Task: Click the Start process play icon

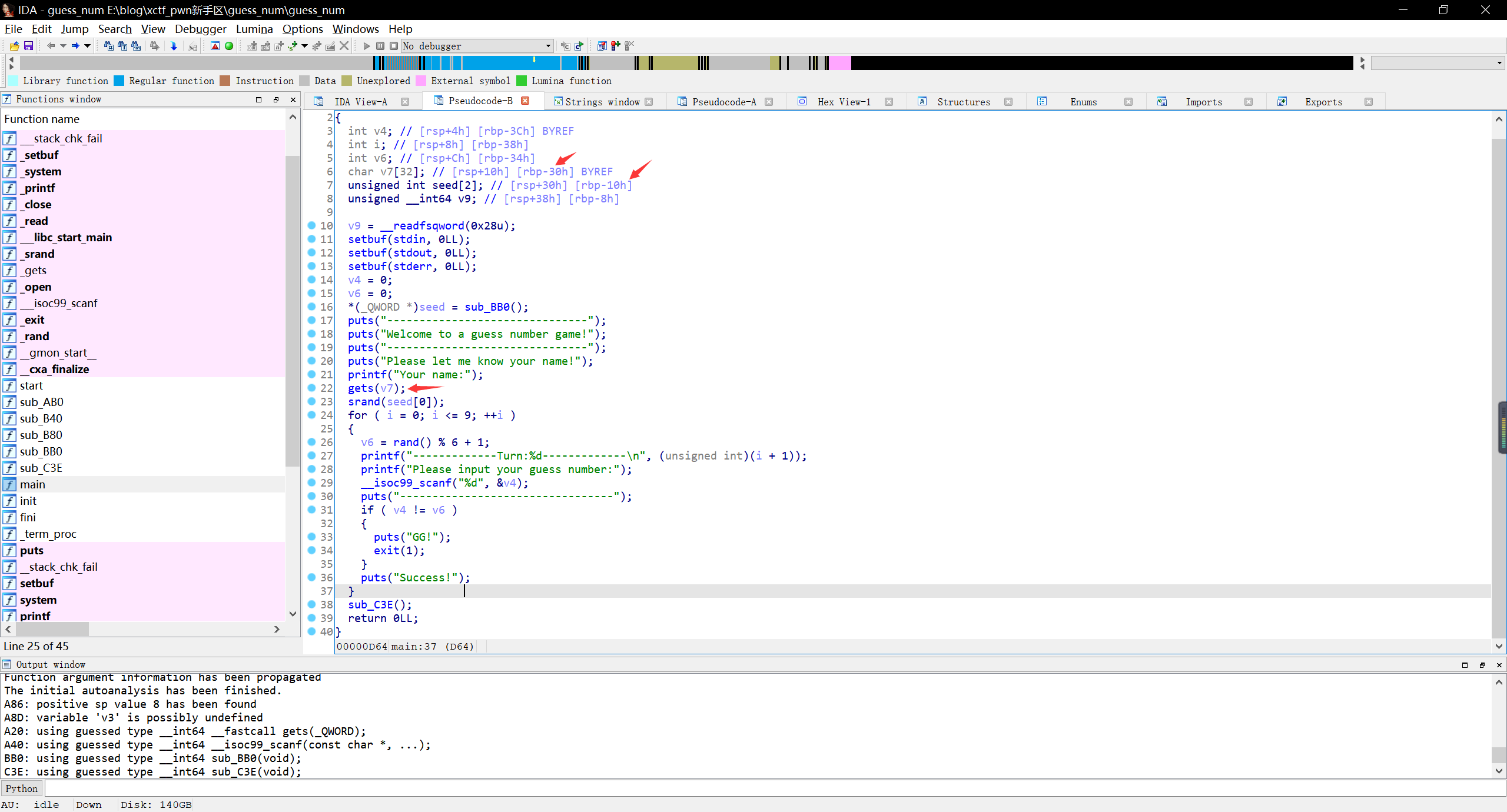Action: coord(366,46)
